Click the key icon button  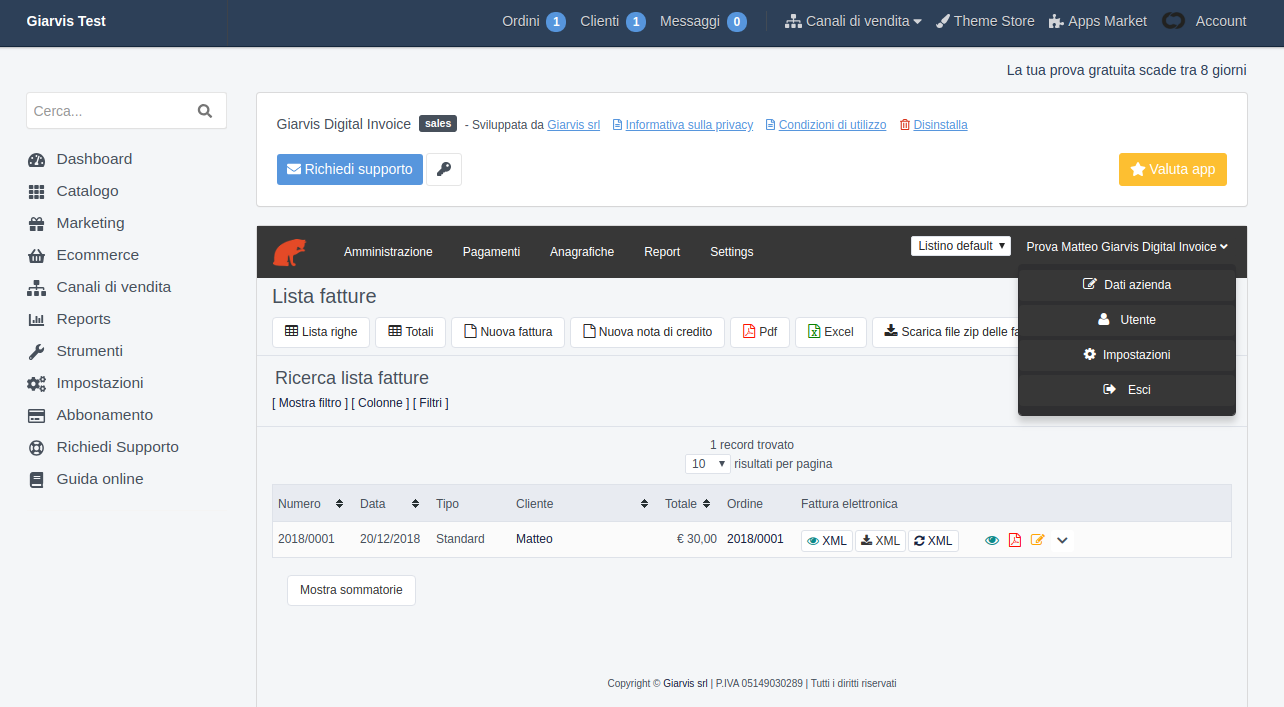(x=444, y=170)
